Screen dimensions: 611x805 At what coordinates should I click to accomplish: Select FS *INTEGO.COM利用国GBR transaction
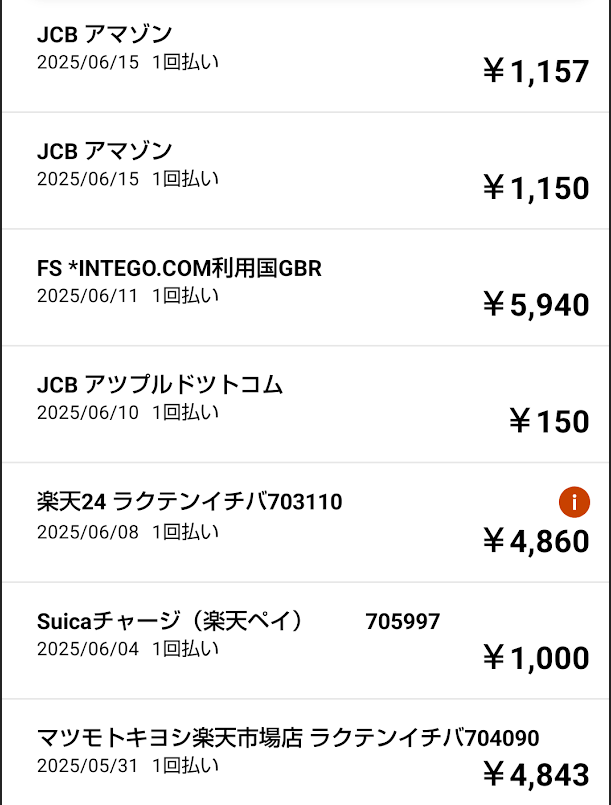pyautogui.click(x=306, y=288)
